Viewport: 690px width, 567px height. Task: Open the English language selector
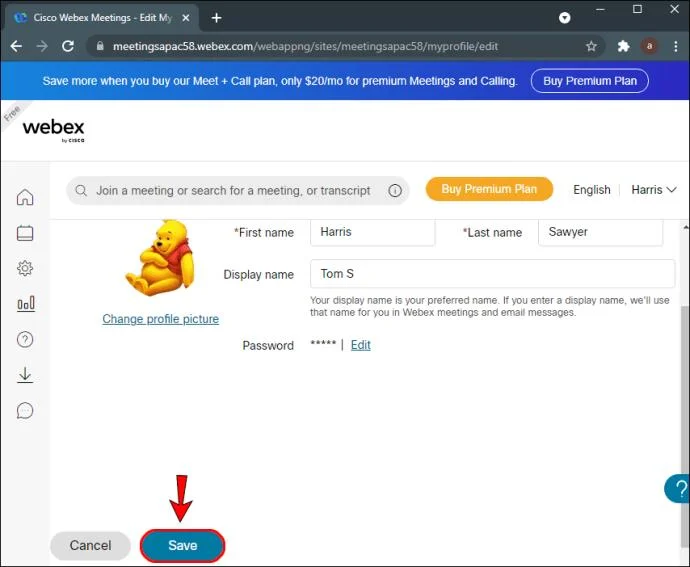(x=591, y=190)
